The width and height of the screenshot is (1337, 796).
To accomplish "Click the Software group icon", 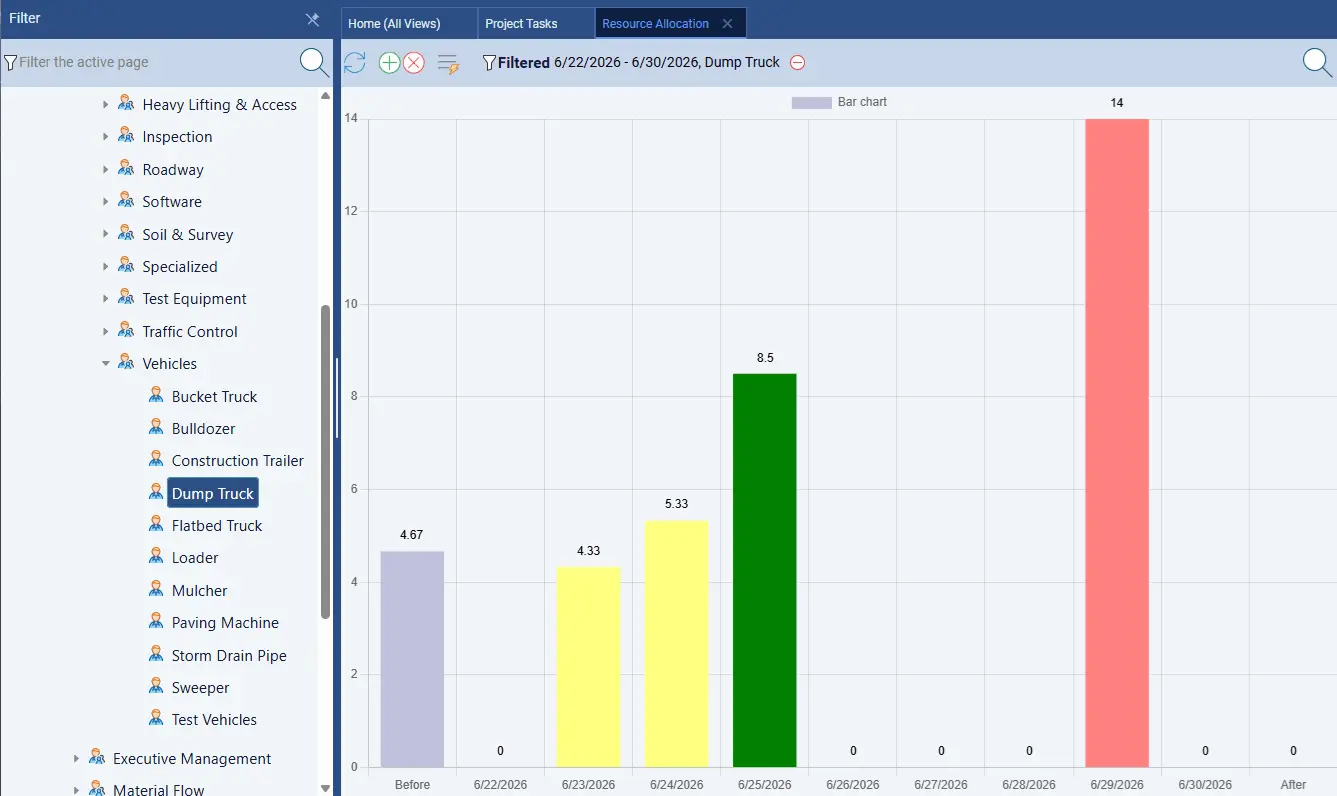I will coord(126,201).
